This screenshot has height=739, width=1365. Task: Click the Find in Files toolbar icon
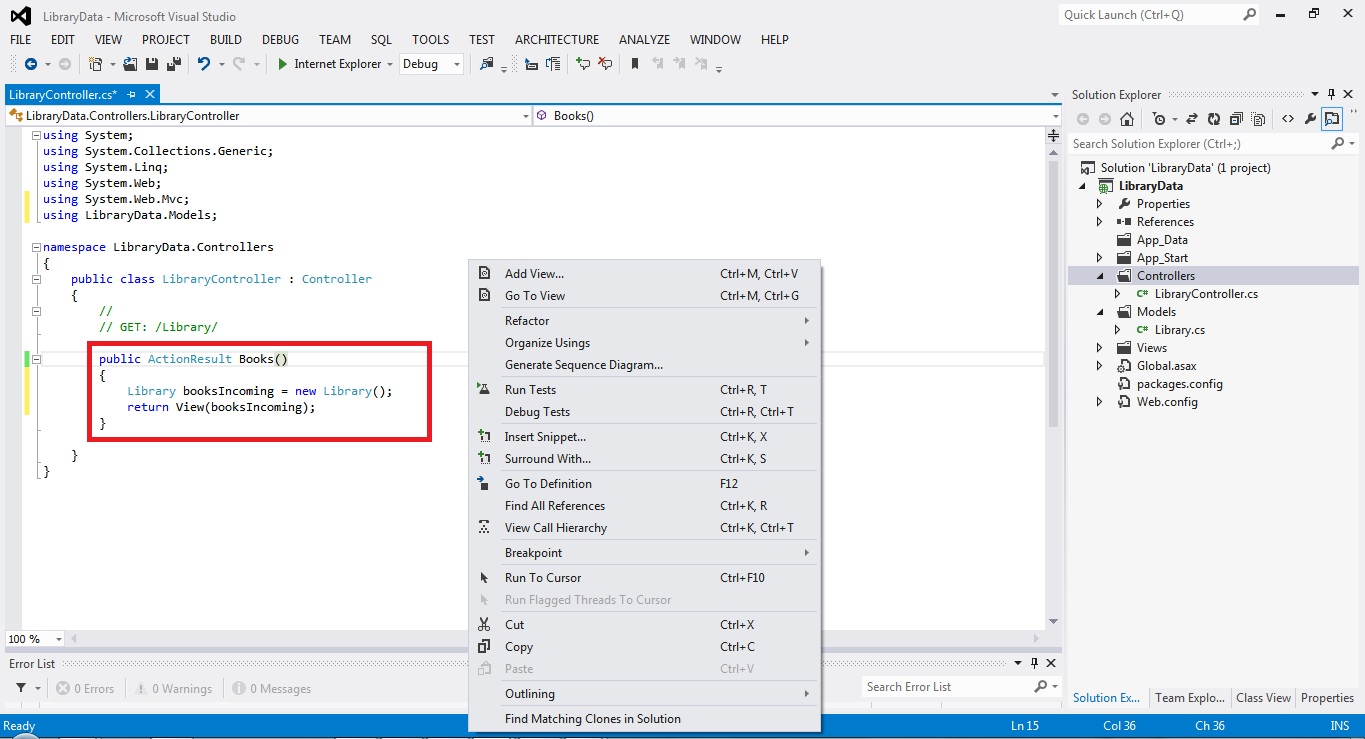pyautogui.click(x=487, y=64)
